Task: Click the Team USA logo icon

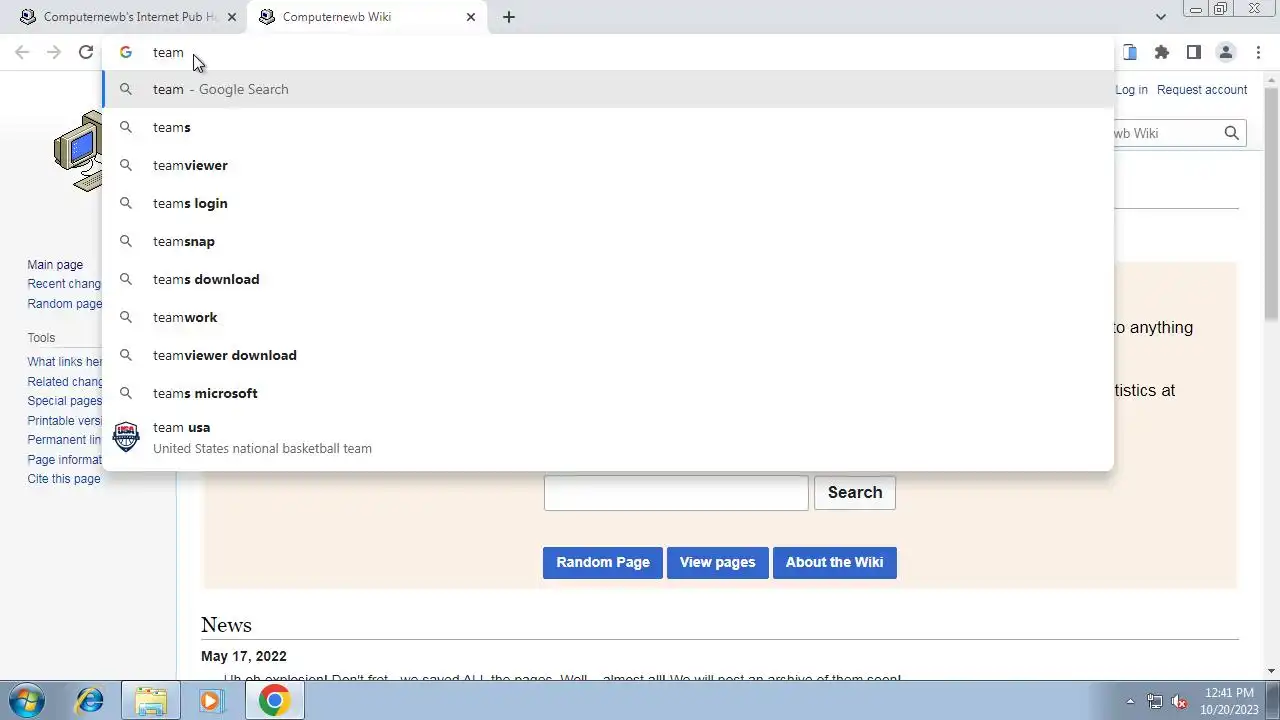Action: [x=126, y=437]
